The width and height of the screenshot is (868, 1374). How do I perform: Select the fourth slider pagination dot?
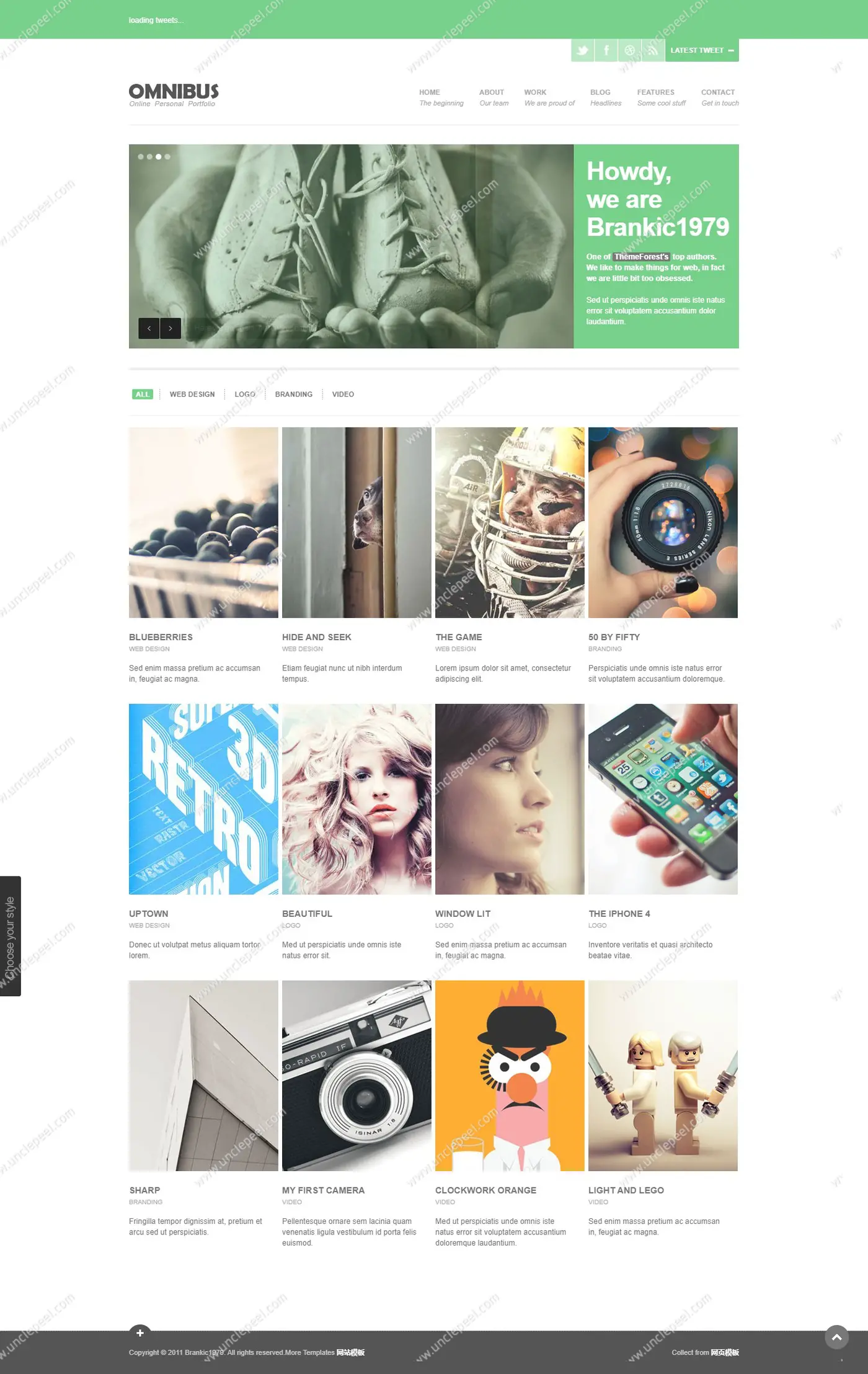167,157
